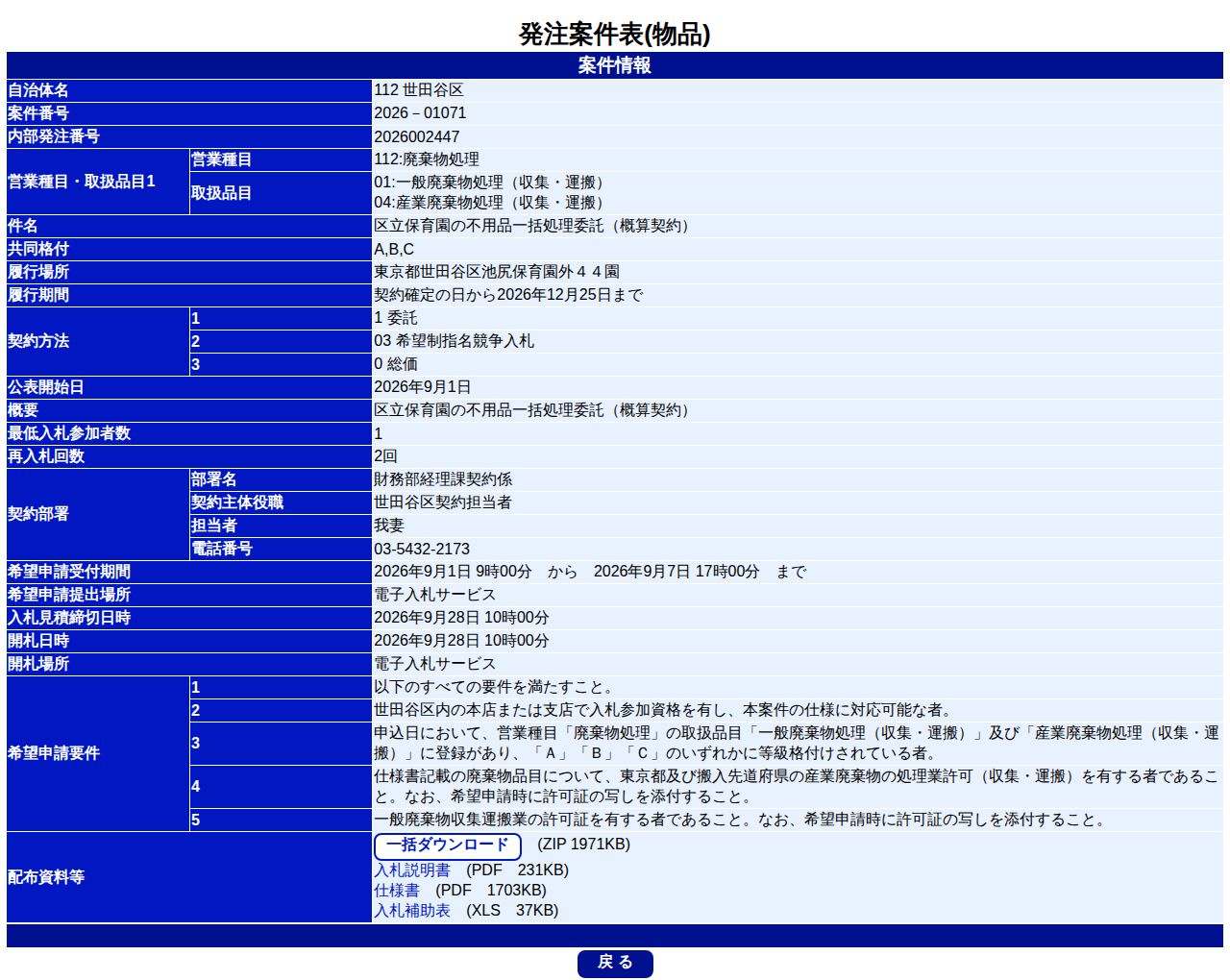Click the 入札見積締切日時 value 2026年9月28日 10時00分
This screenshot has width=1230, height=980.
461,618
